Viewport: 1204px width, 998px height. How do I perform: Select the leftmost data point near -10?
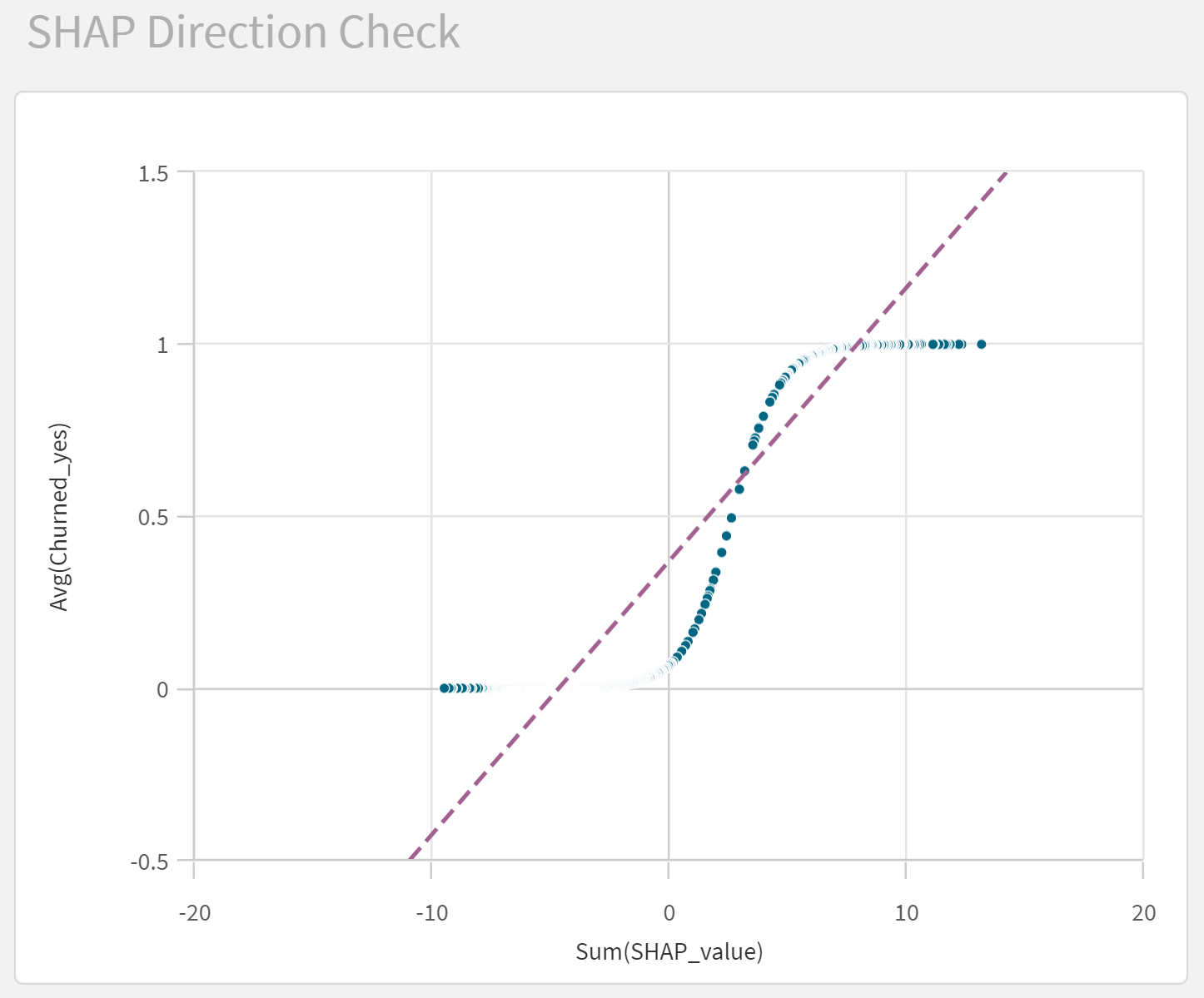[445, 688]
